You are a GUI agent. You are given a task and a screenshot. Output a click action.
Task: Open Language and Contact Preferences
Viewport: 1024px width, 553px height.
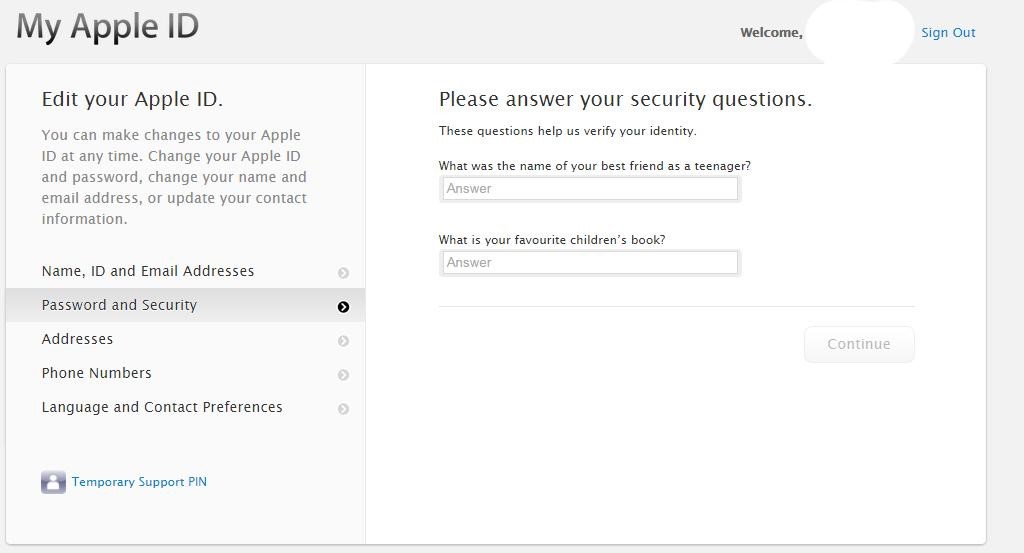tap(185, 407)
